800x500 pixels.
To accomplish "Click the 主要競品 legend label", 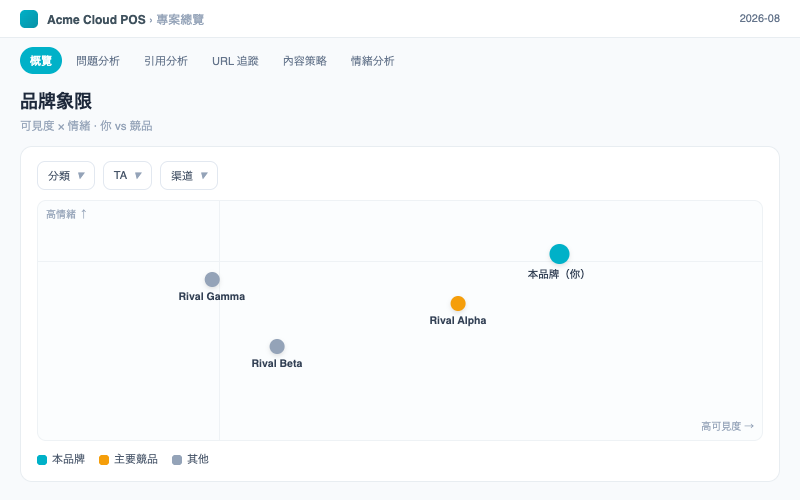I will click(136, 459).
